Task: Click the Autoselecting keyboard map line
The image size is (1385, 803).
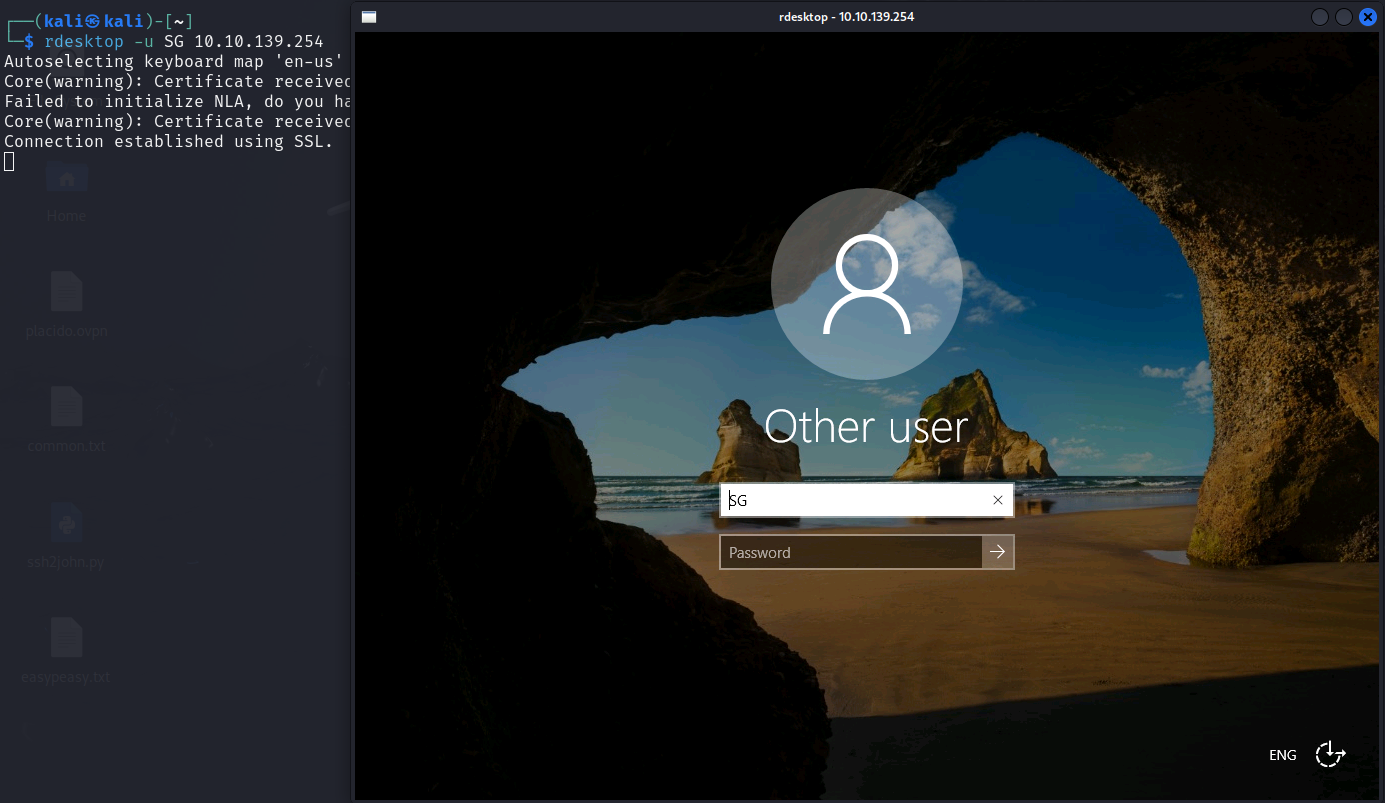Action: click(x=174, y=61)
